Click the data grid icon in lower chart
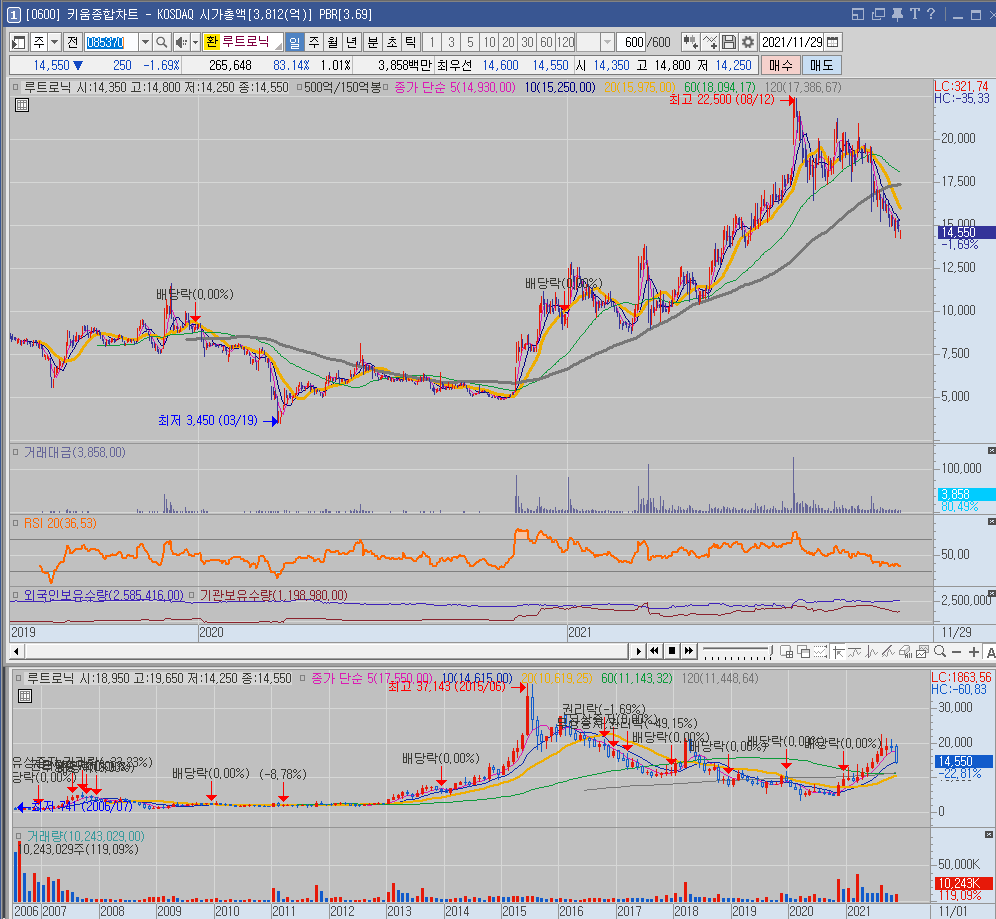The width and height of the screenshot is (996, 919). click(x=24, y=695)
